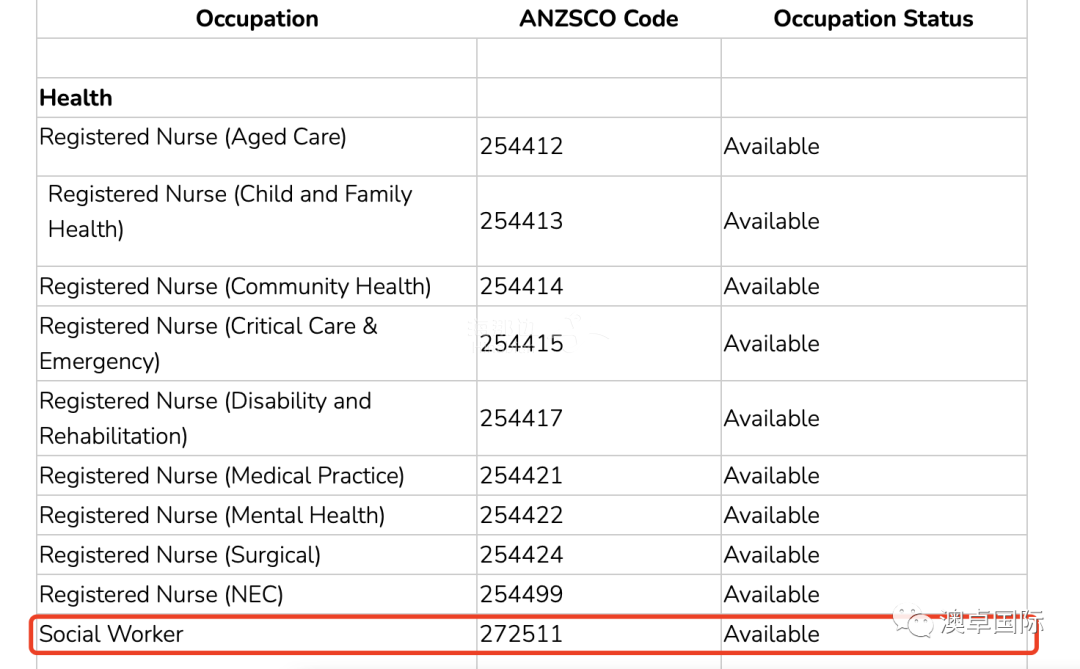
Task: Click ANZSCO code 254499
Action: tap(521, 595)
